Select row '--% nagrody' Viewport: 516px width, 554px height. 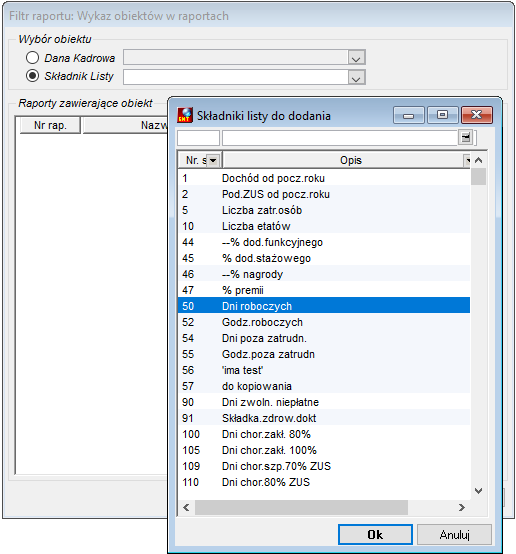[x=324, y=274]
